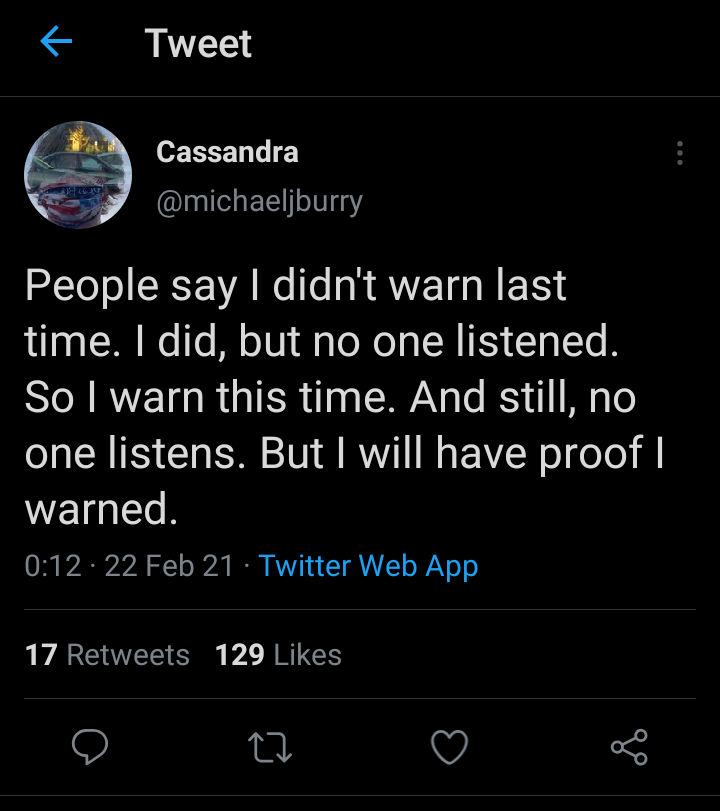Click the tweet line 'So I warn this time'
The width and height of the screenshot is (720, 811).
point(330,398)
